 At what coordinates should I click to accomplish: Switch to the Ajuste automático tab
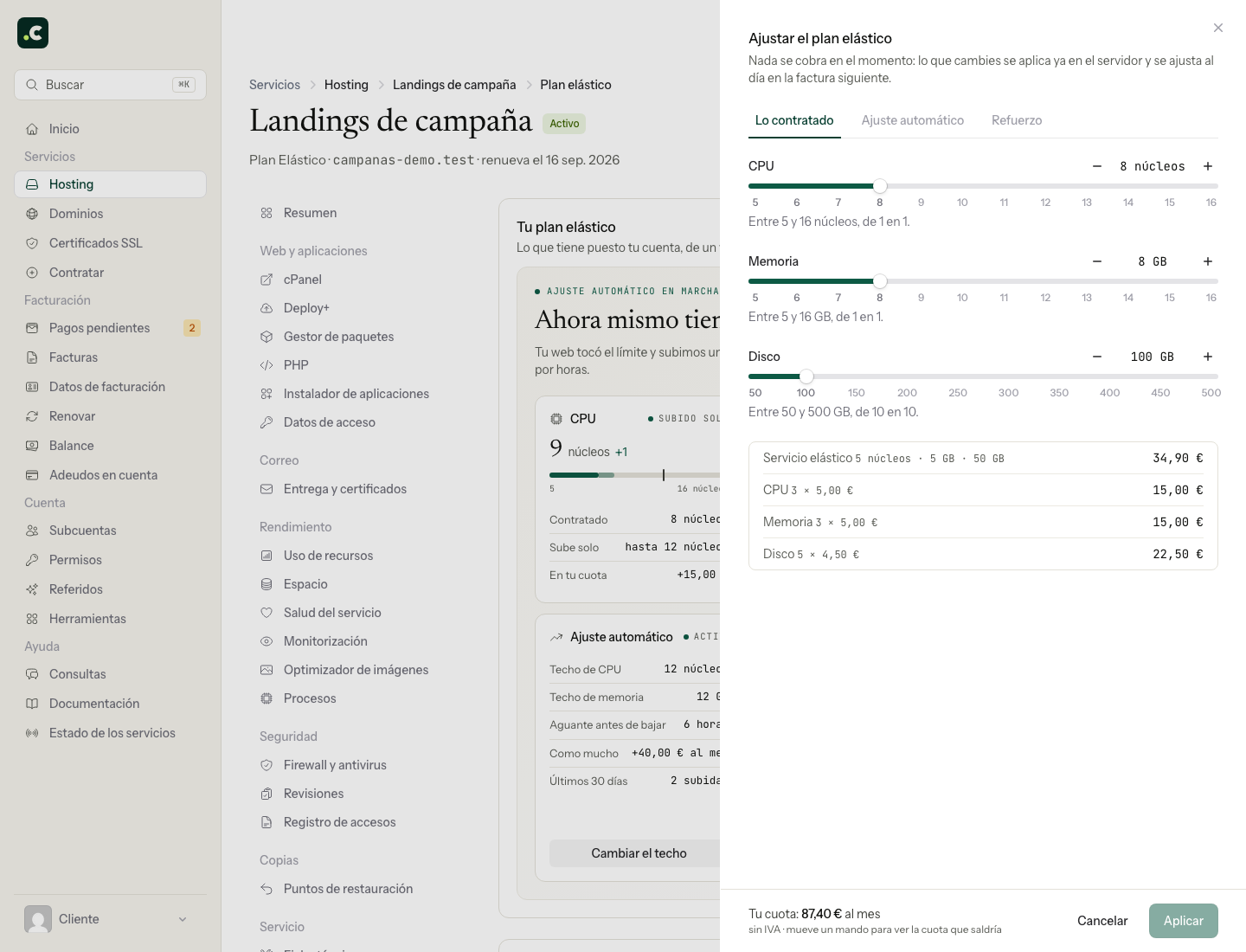[913, 120]
